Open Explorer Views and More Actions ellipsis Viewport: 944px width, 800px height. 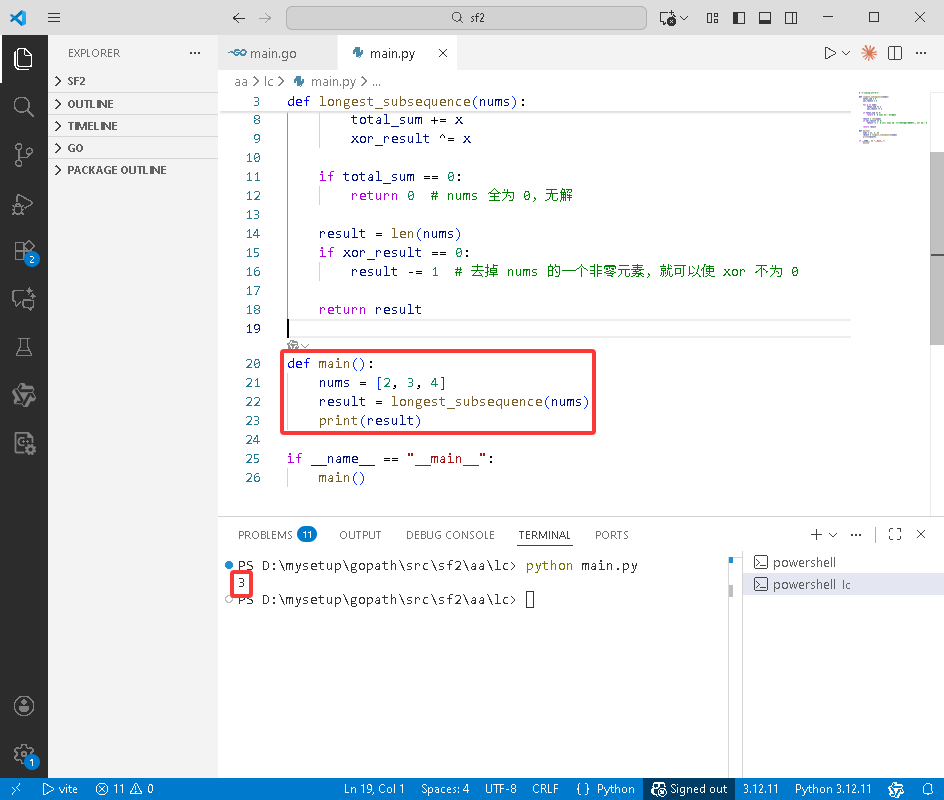[194, 53]
